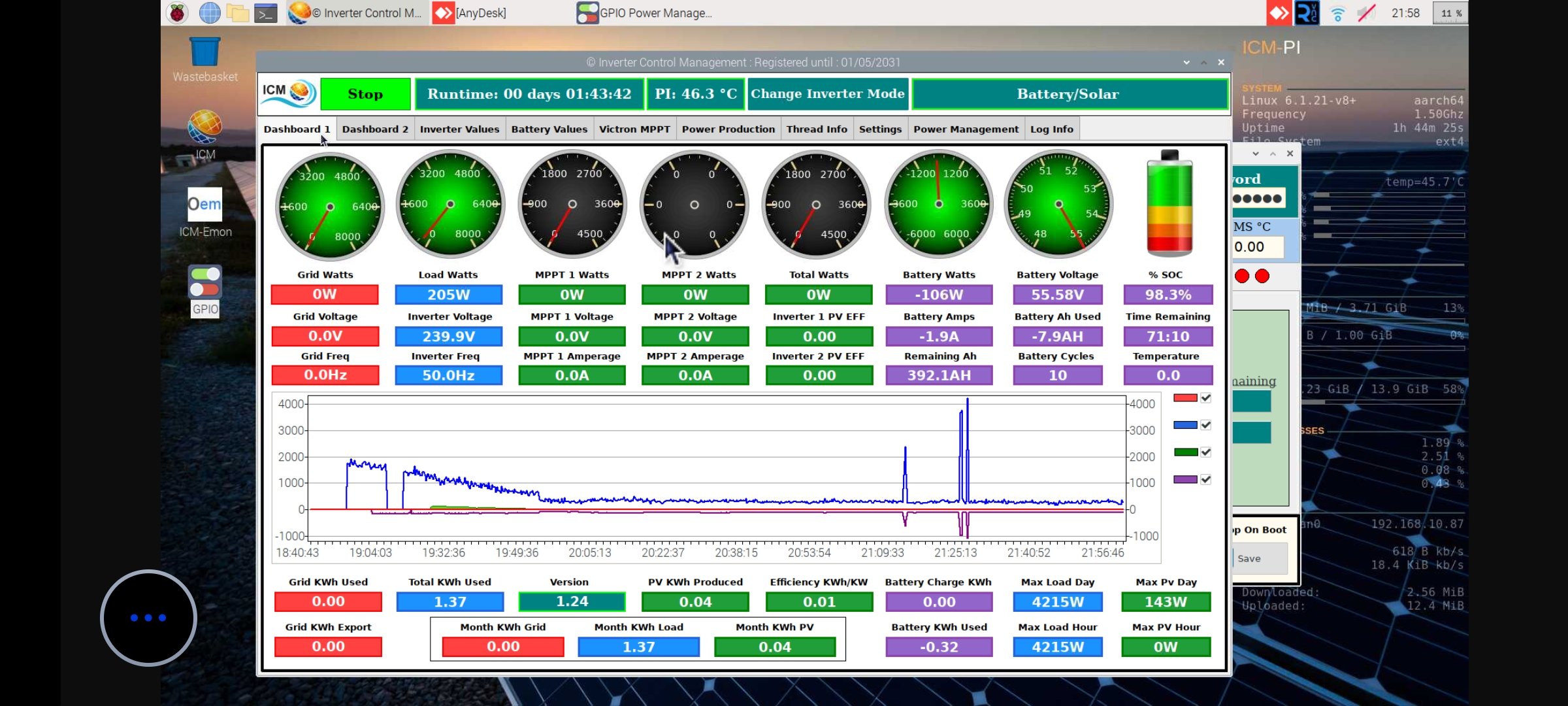
Task: Open the terminal icon in taskbar
Action: click(266, 12)
